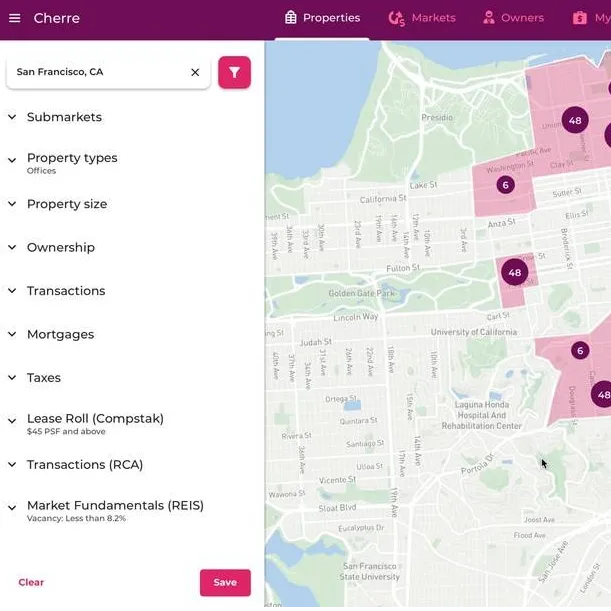This screenshot has width=611, height=611.
Task: Expand the Market Fundamentals (REIS) chevron
Action: pos(12,507)
